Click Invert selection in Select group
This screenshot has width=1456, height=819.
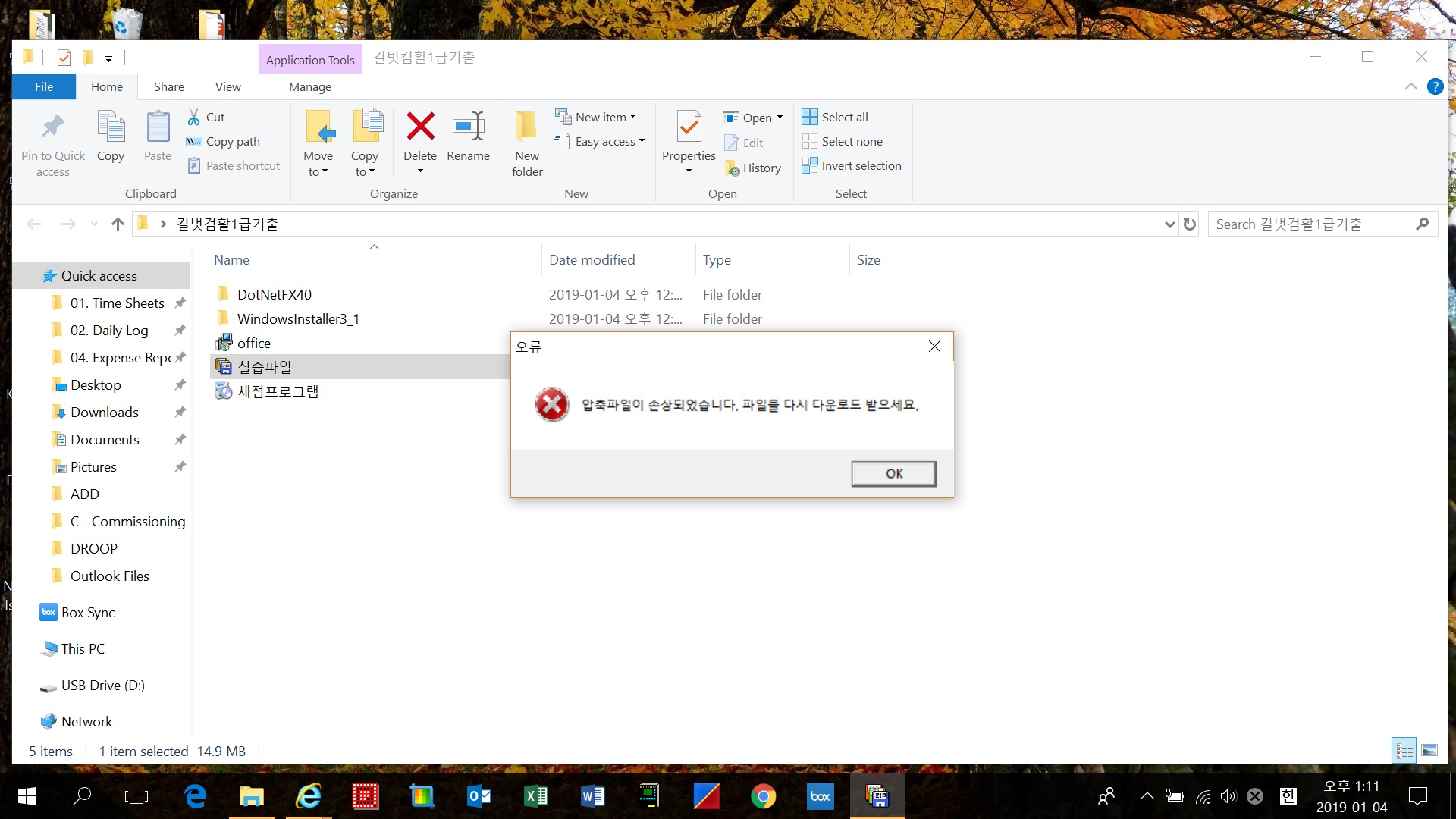click(861, 166)
